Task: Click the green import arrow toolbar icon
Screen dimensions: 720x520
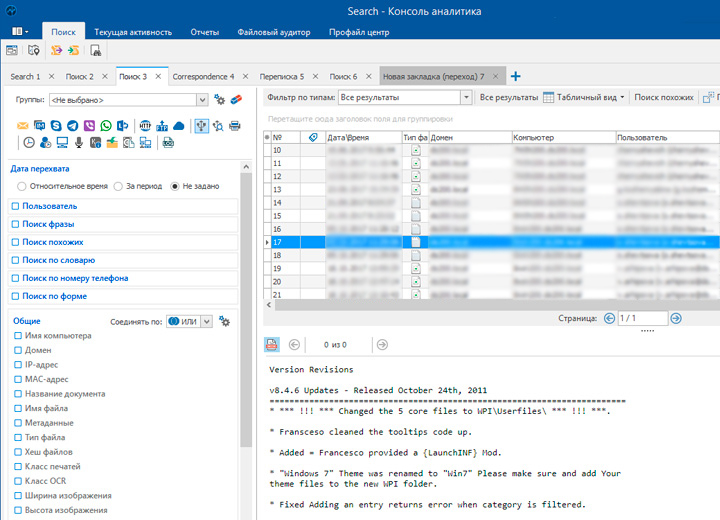Action: point(73,50)
